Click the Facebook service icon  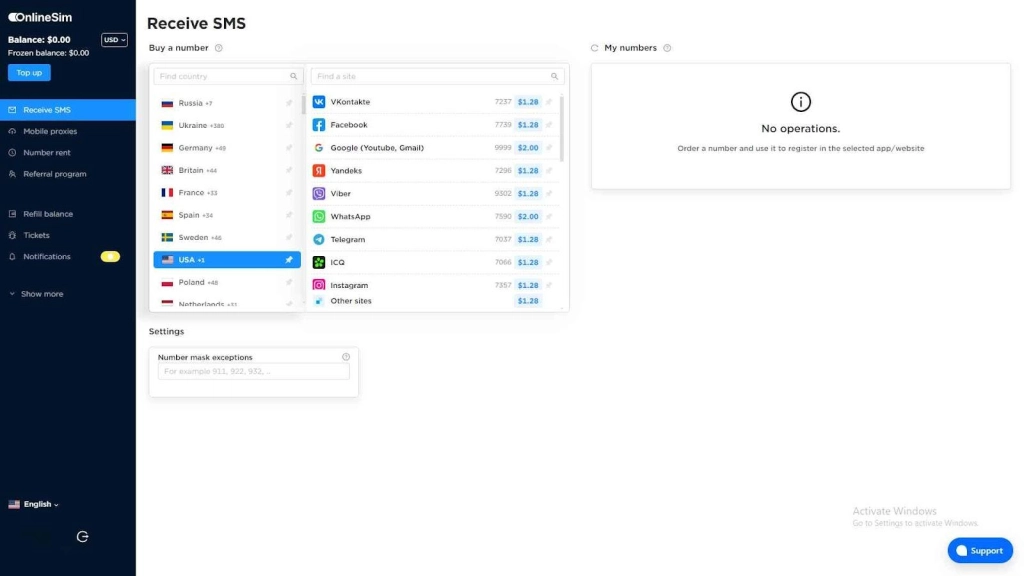tap(319, 125)
